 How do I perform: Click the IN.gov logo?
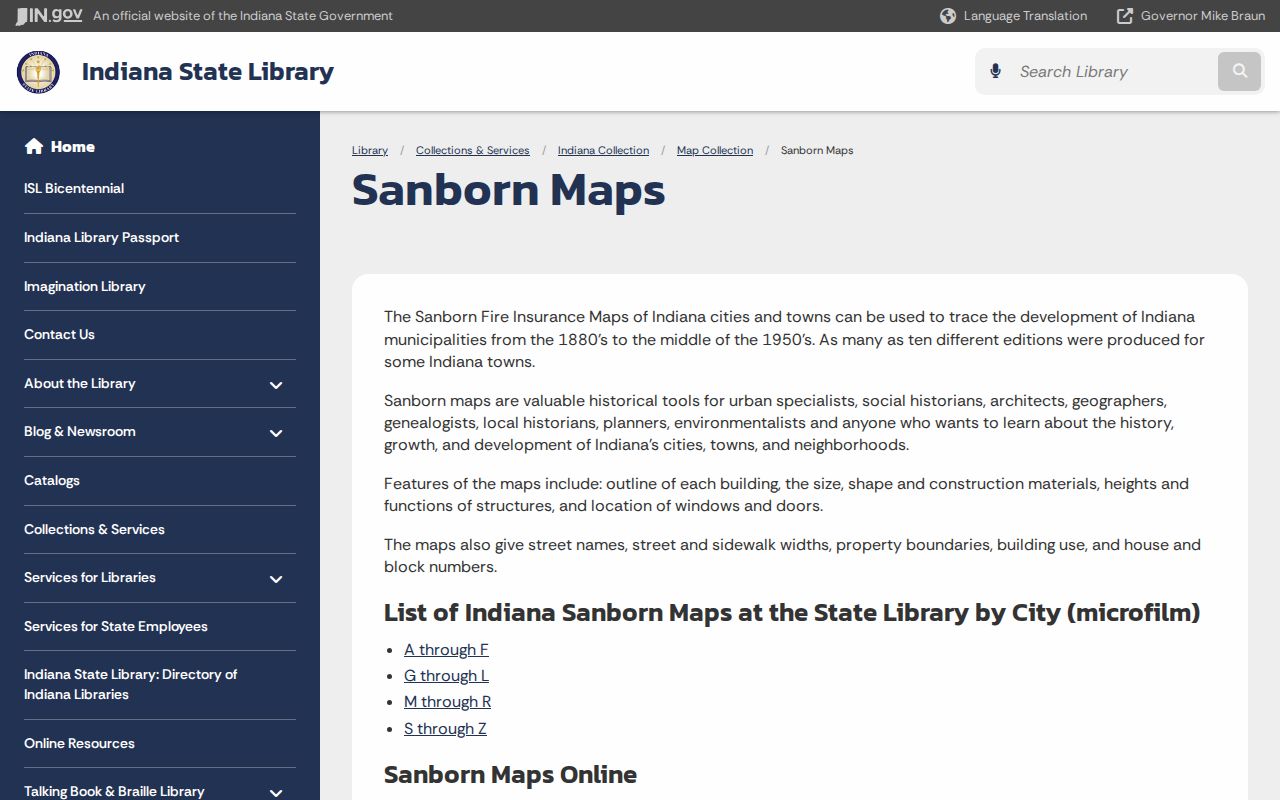[49, 15]
